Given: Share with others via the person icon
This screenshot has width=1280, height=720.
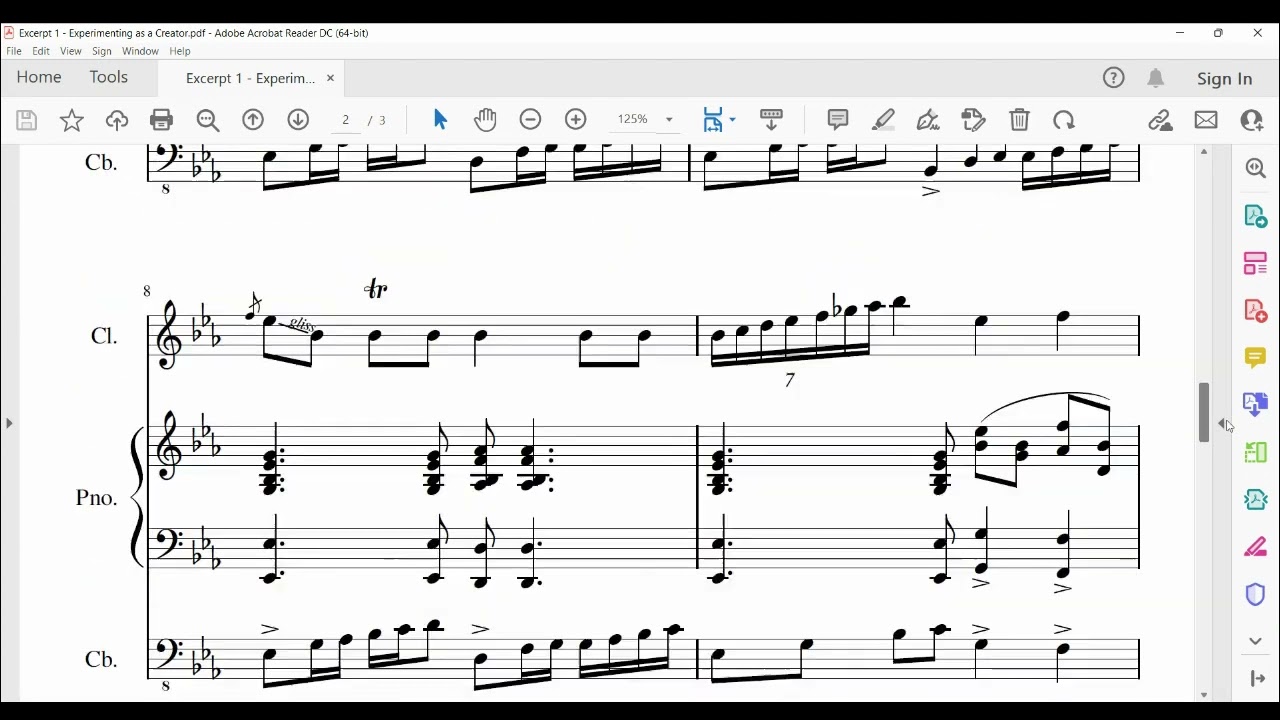Looking at the screenshot, I should (1252, 120).
